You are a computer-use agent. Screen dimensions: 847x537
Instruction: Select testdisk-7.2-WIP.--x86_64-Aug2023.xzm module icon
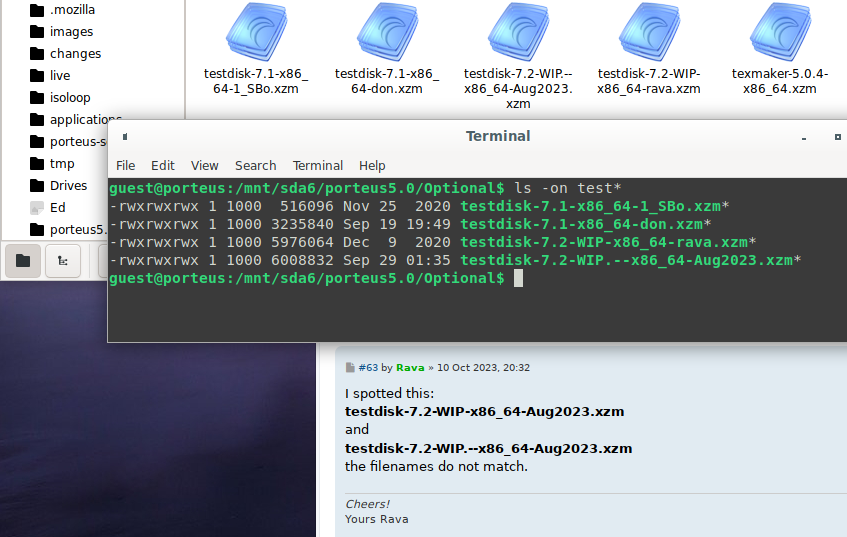[x=518, y=32]
